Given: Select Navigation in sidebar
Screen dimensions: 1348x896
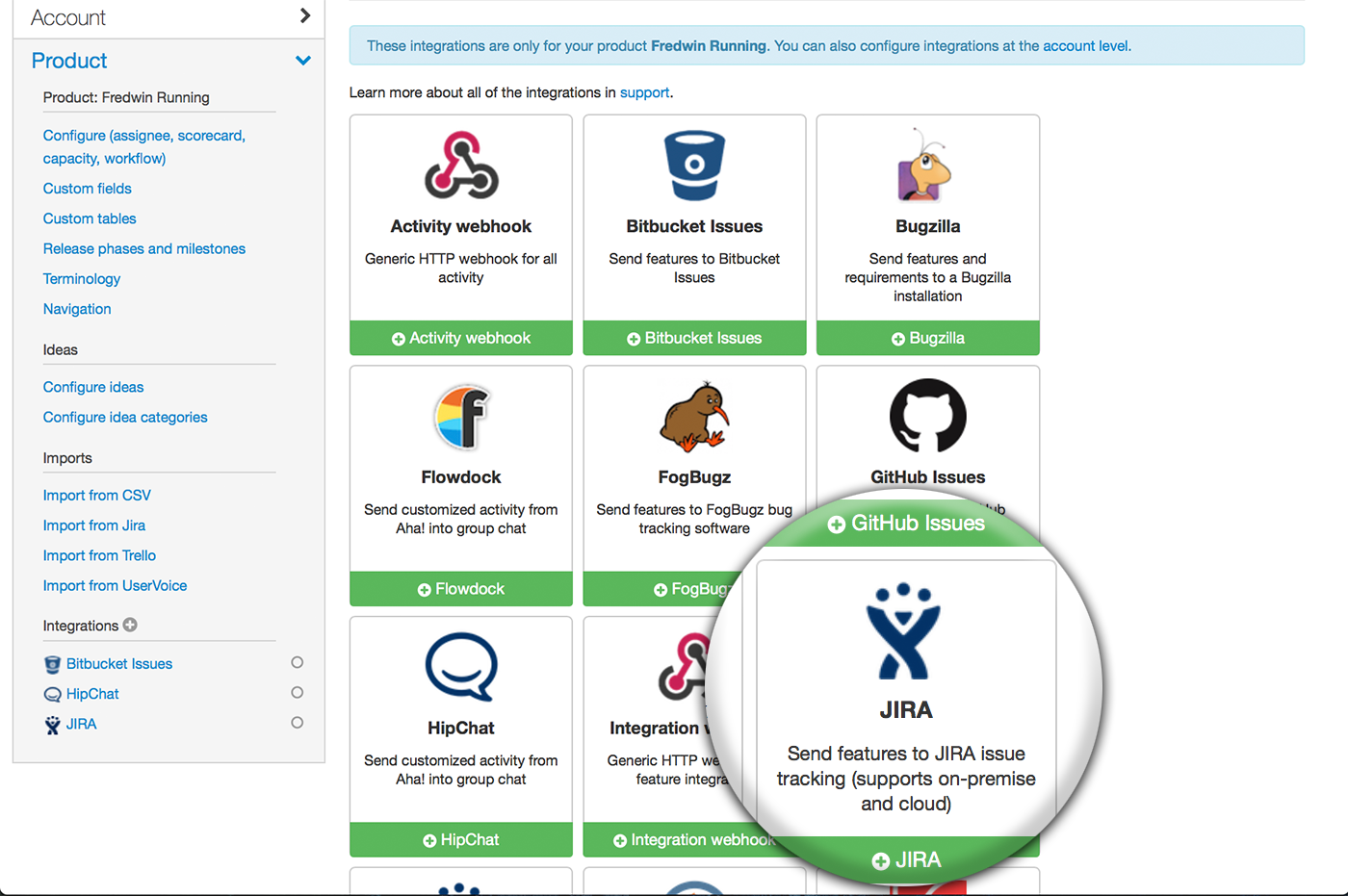Looking at the screenshot, I should [77, 309].
